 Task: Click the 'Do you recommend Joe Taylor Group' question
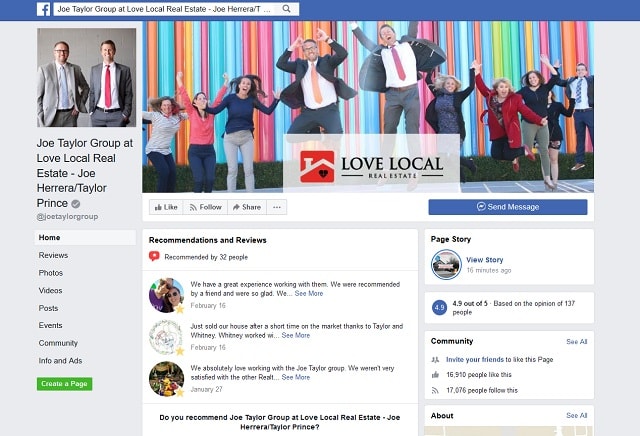click(x=280, y=422)
